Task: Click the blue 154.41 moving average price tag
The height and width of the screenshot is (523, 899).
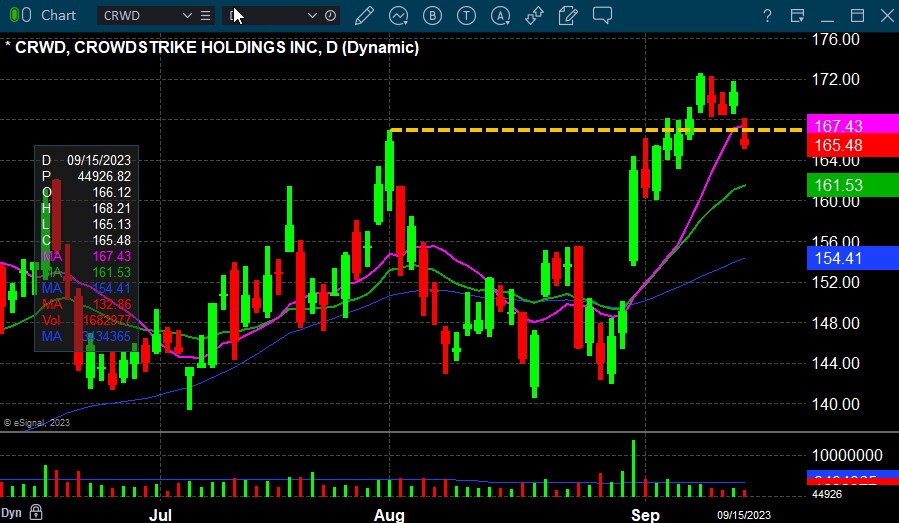Action: point(853,258)
